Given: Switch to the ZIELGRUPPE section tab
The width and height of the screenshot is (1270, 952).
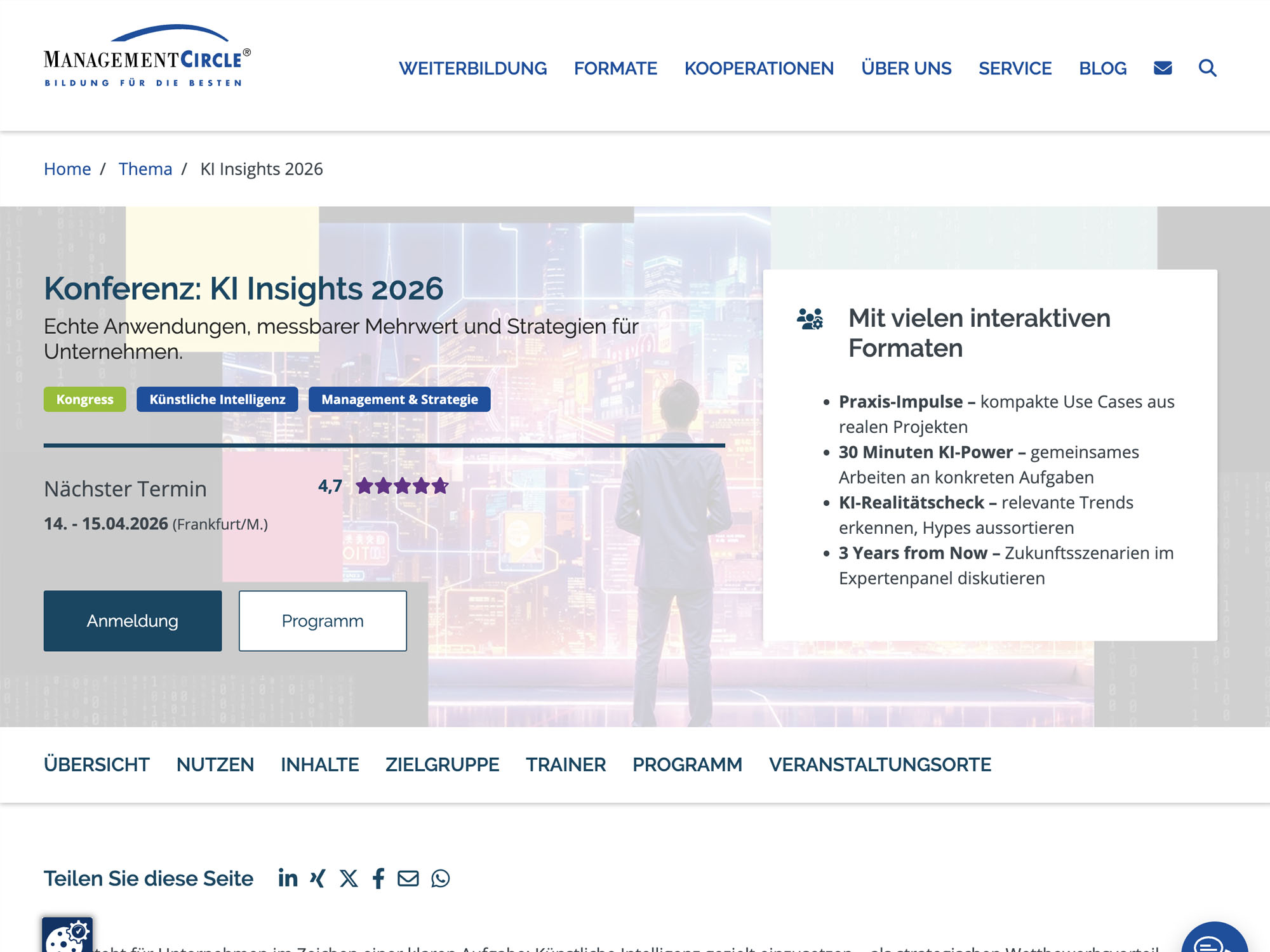Looking at the screenshot, I should (x=441, y=765).
